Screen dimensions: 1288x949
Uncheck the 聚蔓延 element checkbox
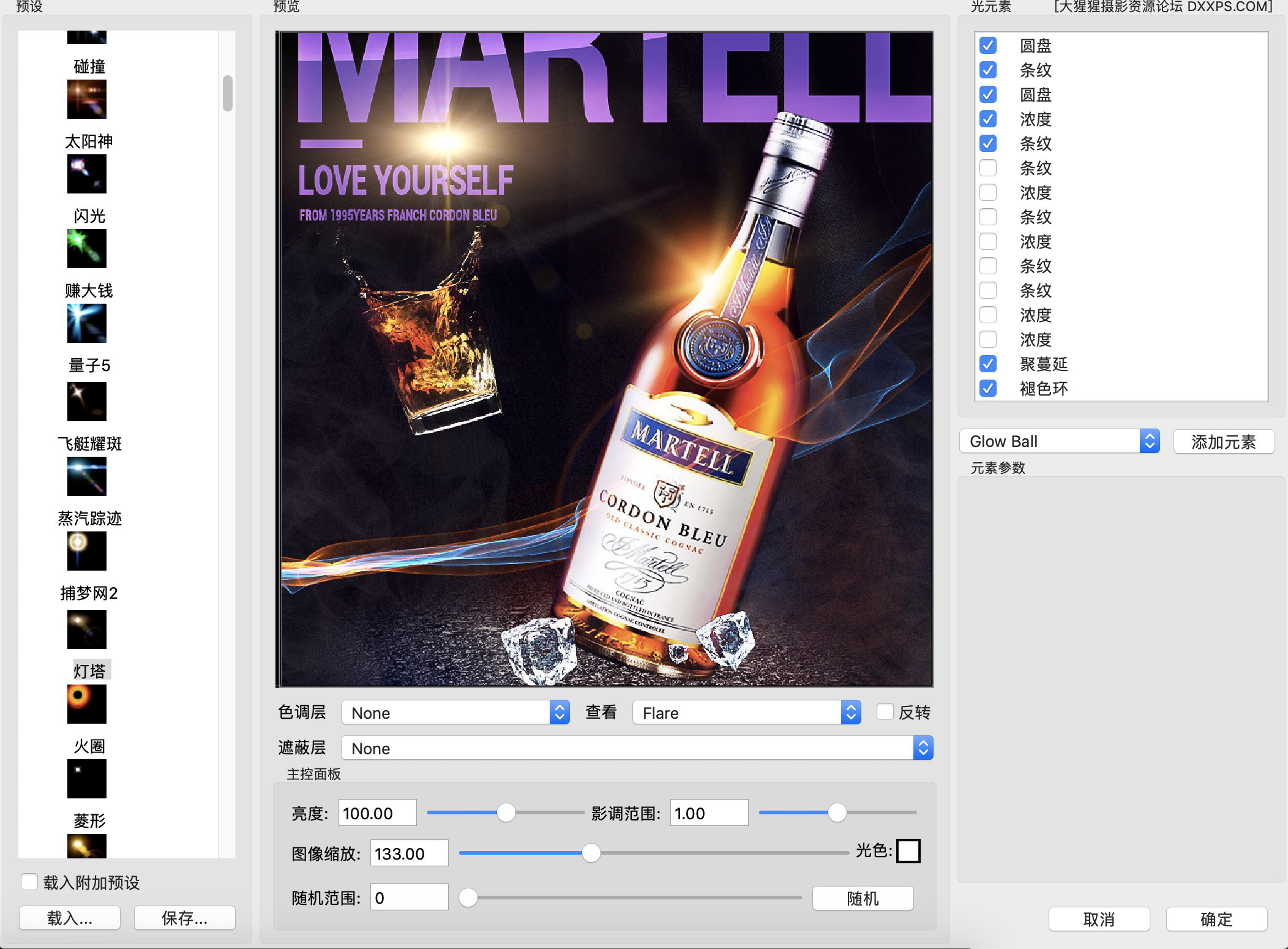tap(987, 364)
